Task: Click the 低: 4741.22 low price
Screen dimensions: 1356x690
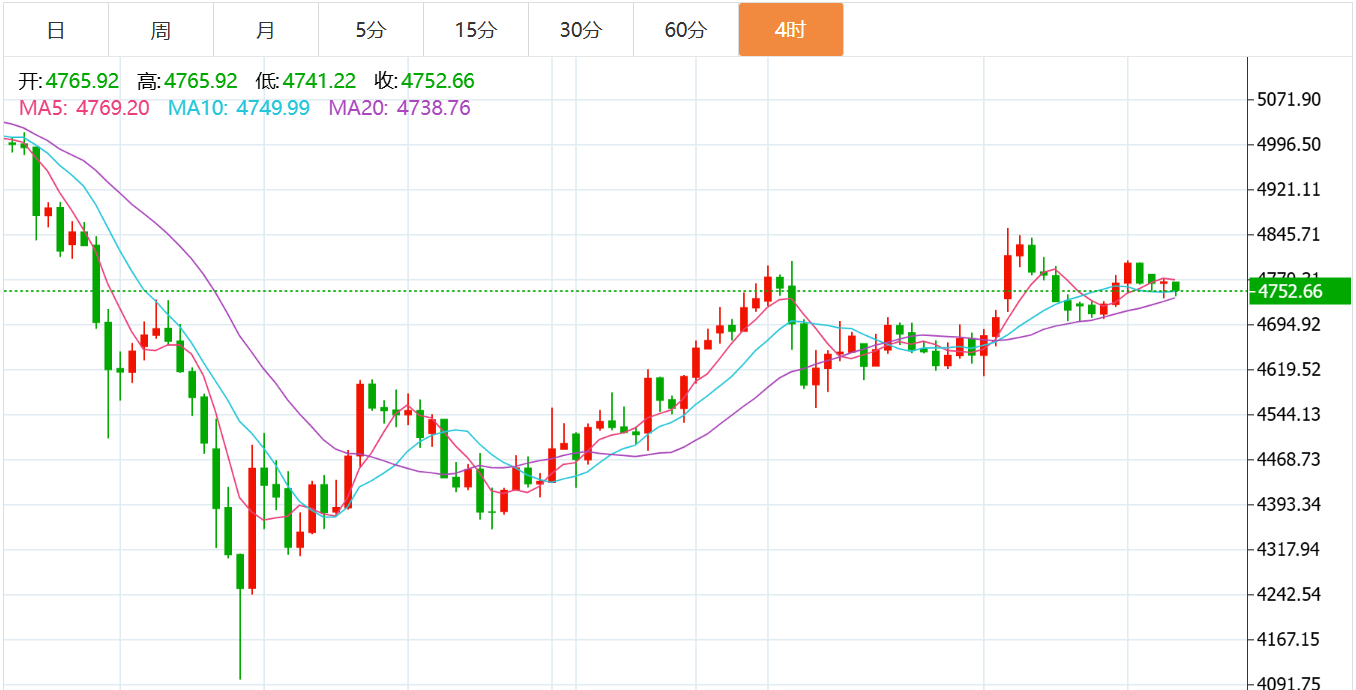Action: coord(306,81)
